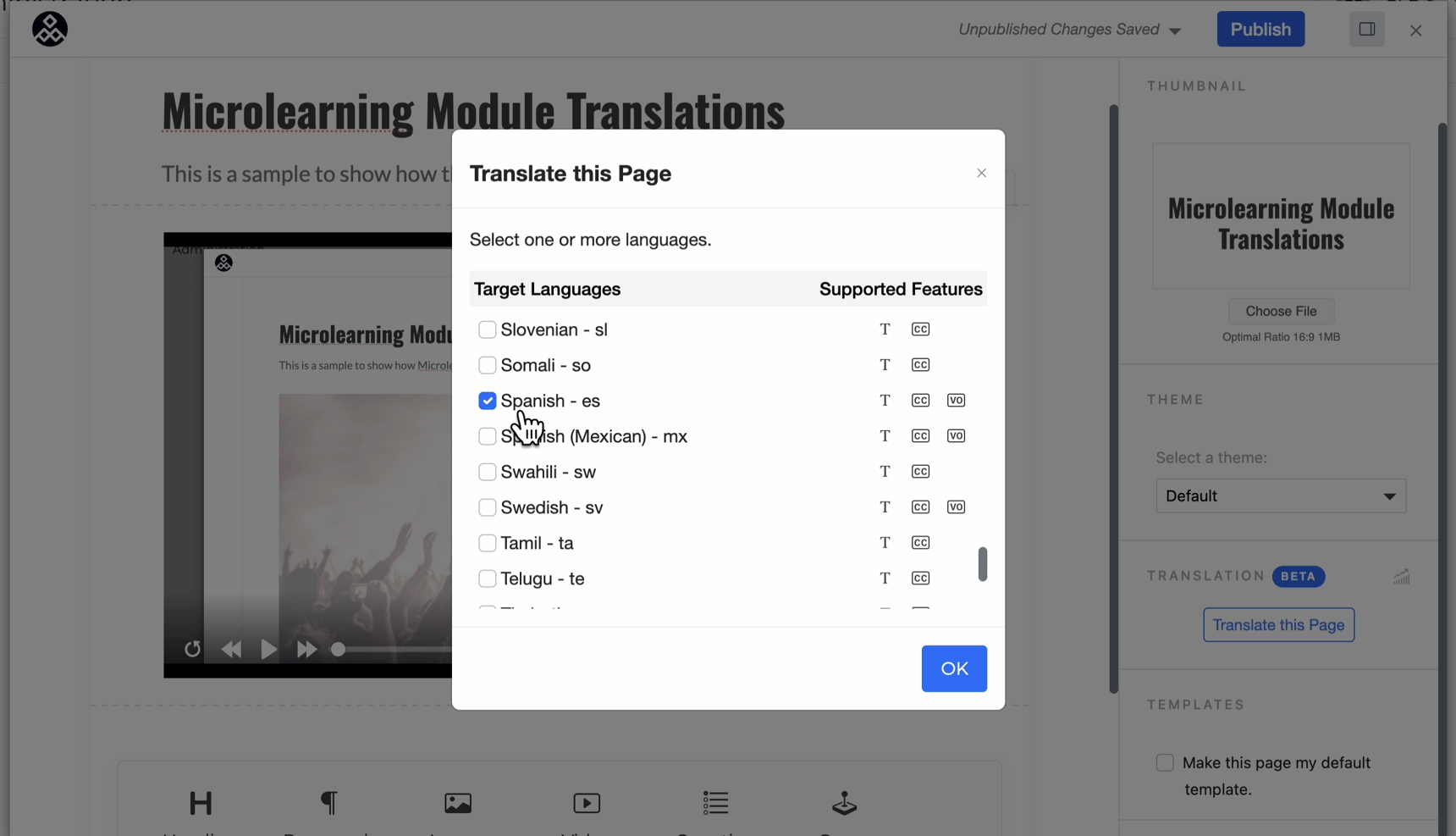
Task: Click the voiceover icon for Spanish - es
Action: 957,401
